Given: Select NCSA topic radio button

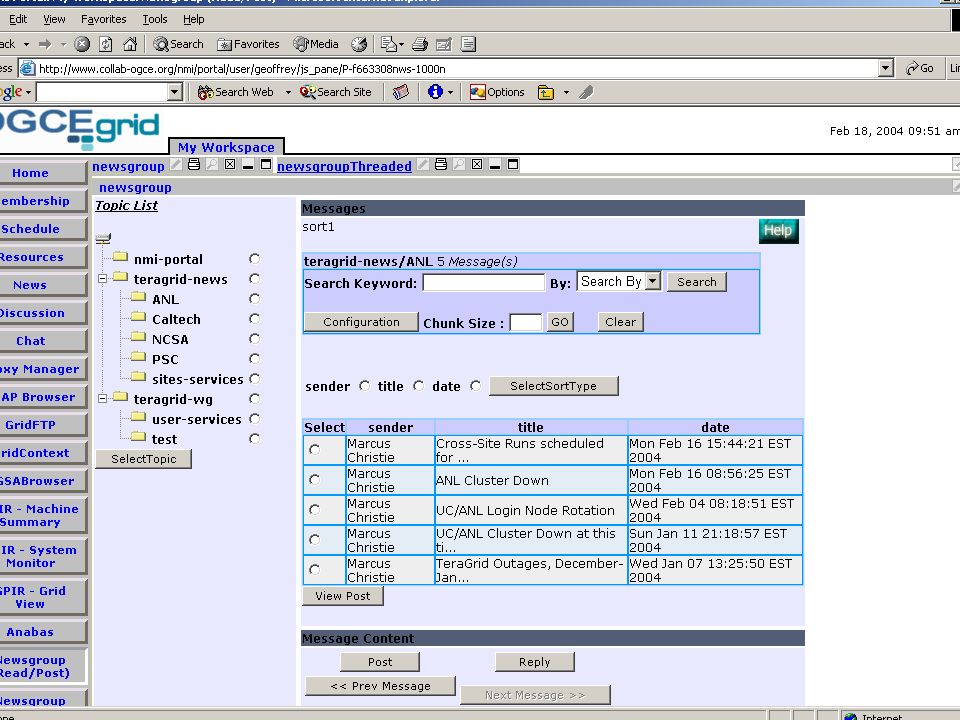Looking at the screenshot, I should 255,339.
